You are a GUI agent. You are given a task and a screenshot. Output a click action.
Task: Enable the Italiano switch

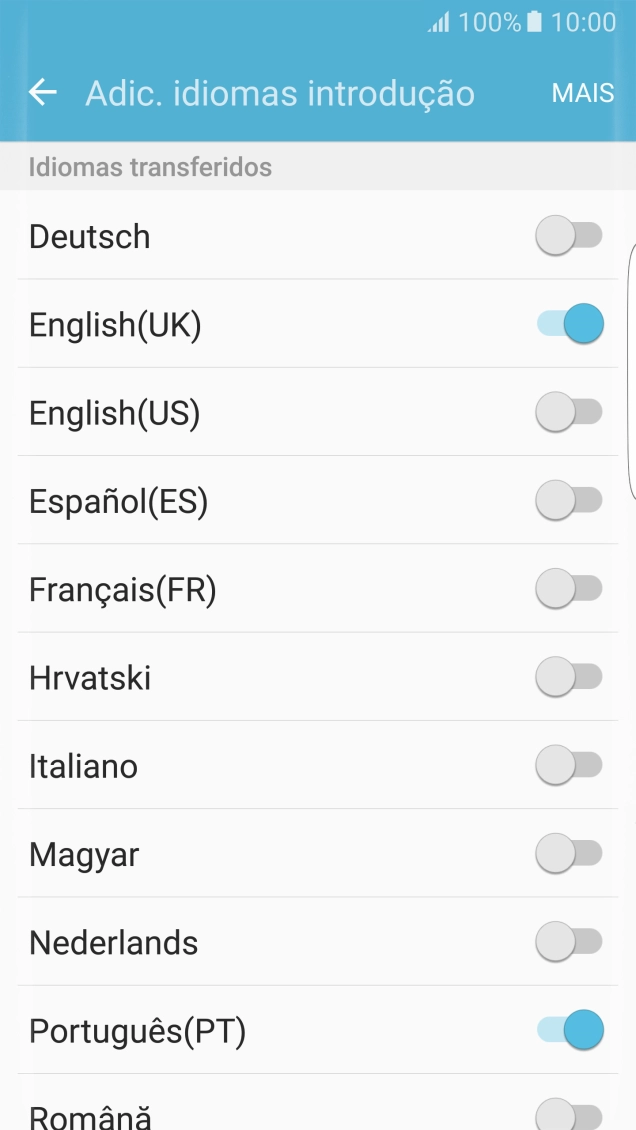click(569, 766)
